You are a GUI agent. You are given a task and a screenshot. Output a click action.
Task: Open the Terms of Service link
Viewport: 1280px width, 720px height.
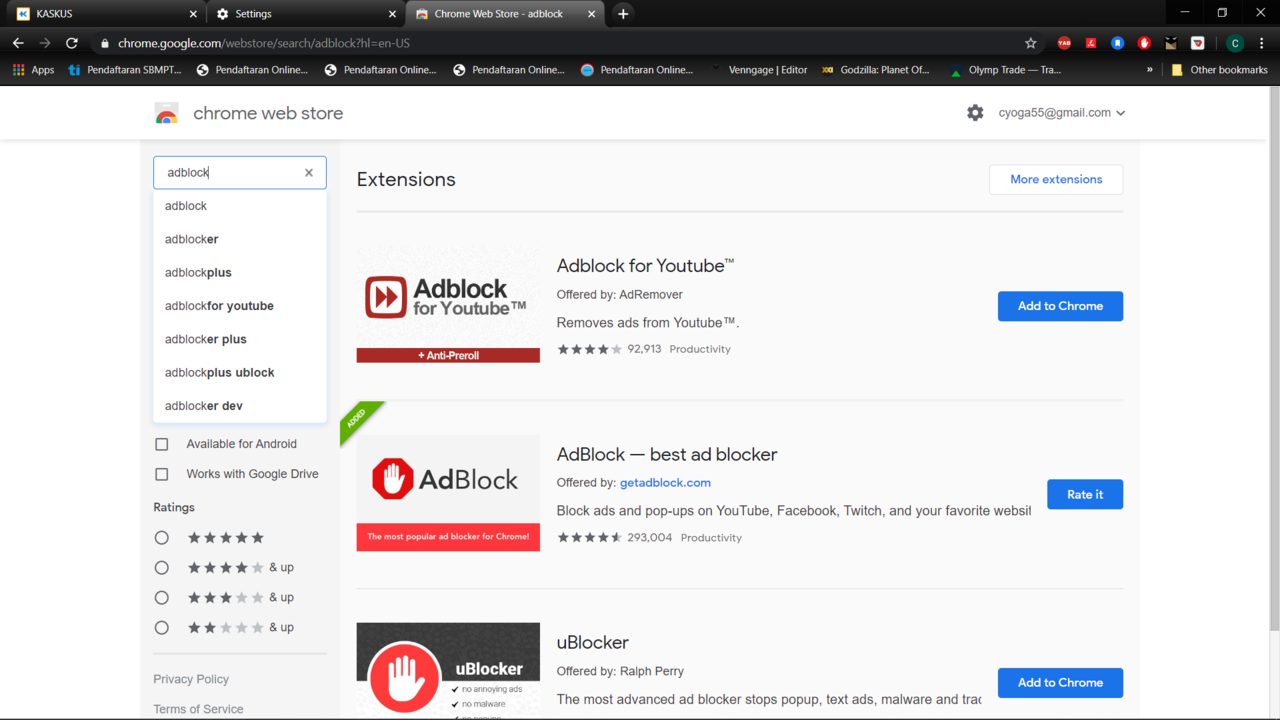tap(198, 709)
